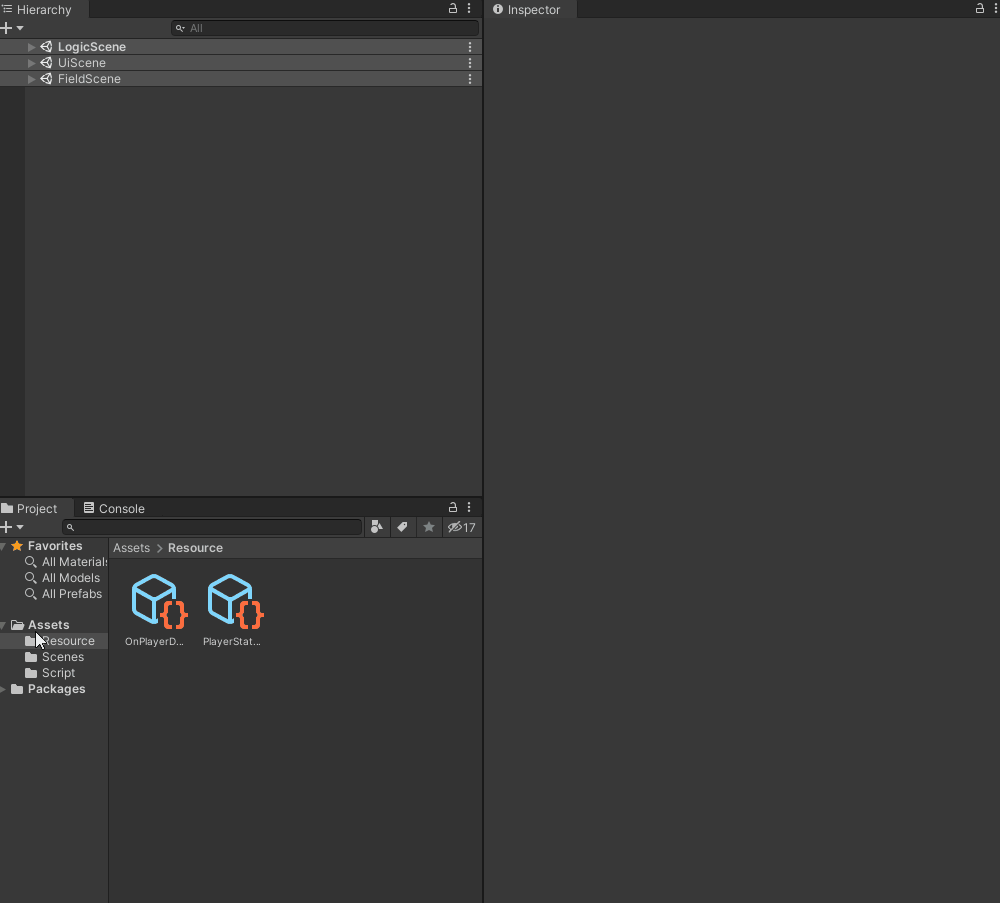Click the Hierarchy panel lock icon
This screenshot has width=1000, height=903.
pos(452,8)
